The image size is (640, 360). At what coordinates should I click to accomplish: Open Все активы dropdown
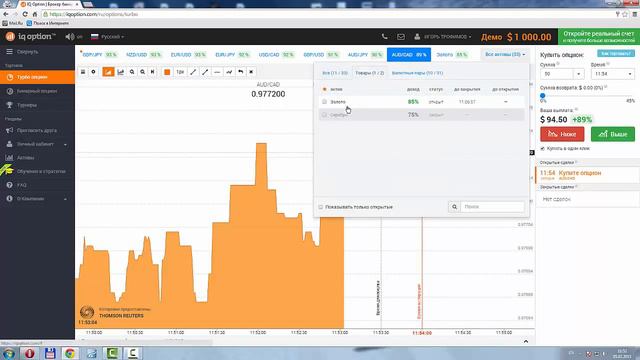click(x=505, y=54)
